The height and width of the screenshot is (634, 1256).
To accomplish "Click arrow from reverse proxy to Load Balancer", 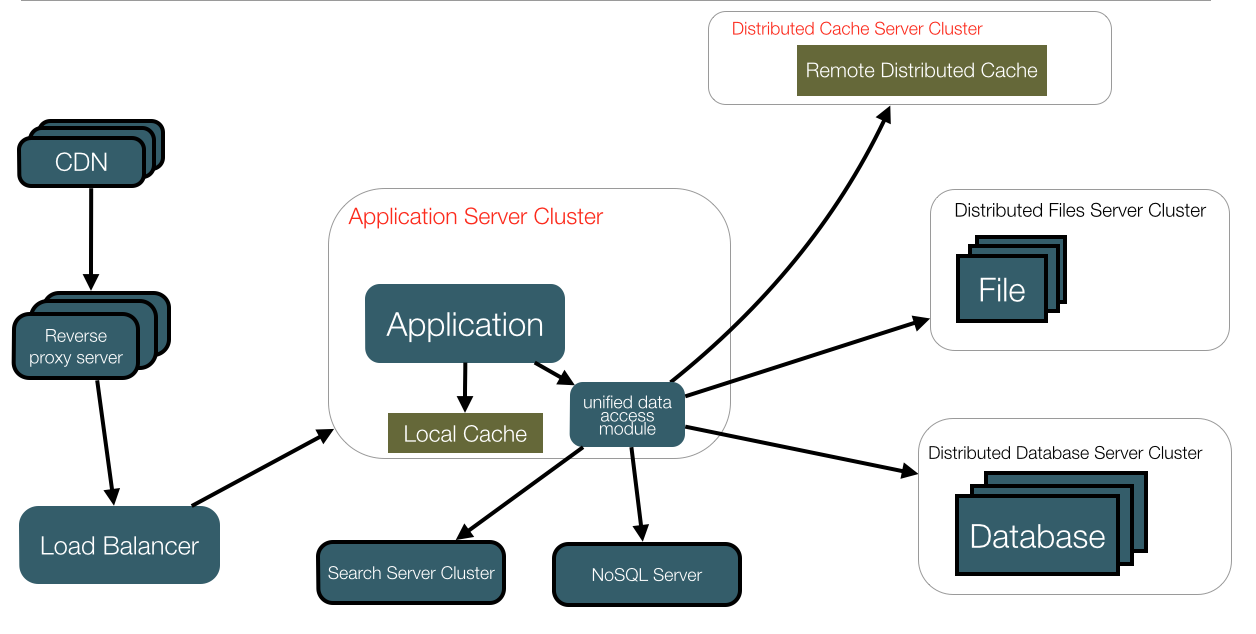I will click(105, 440).
